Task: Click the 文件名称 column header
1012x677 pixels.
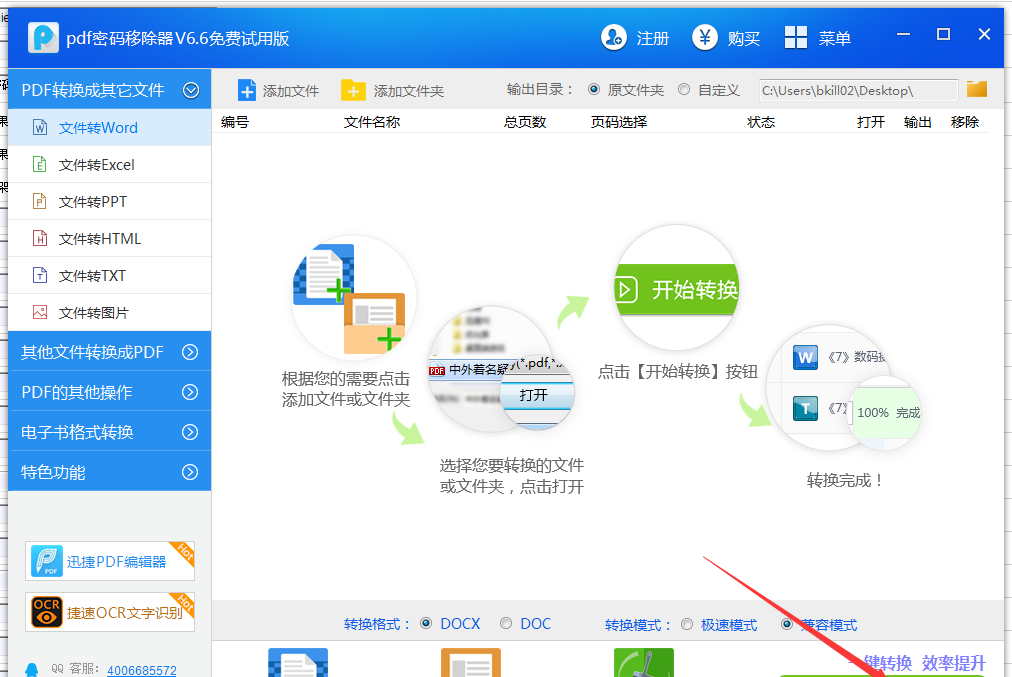Action: (372, 122)
